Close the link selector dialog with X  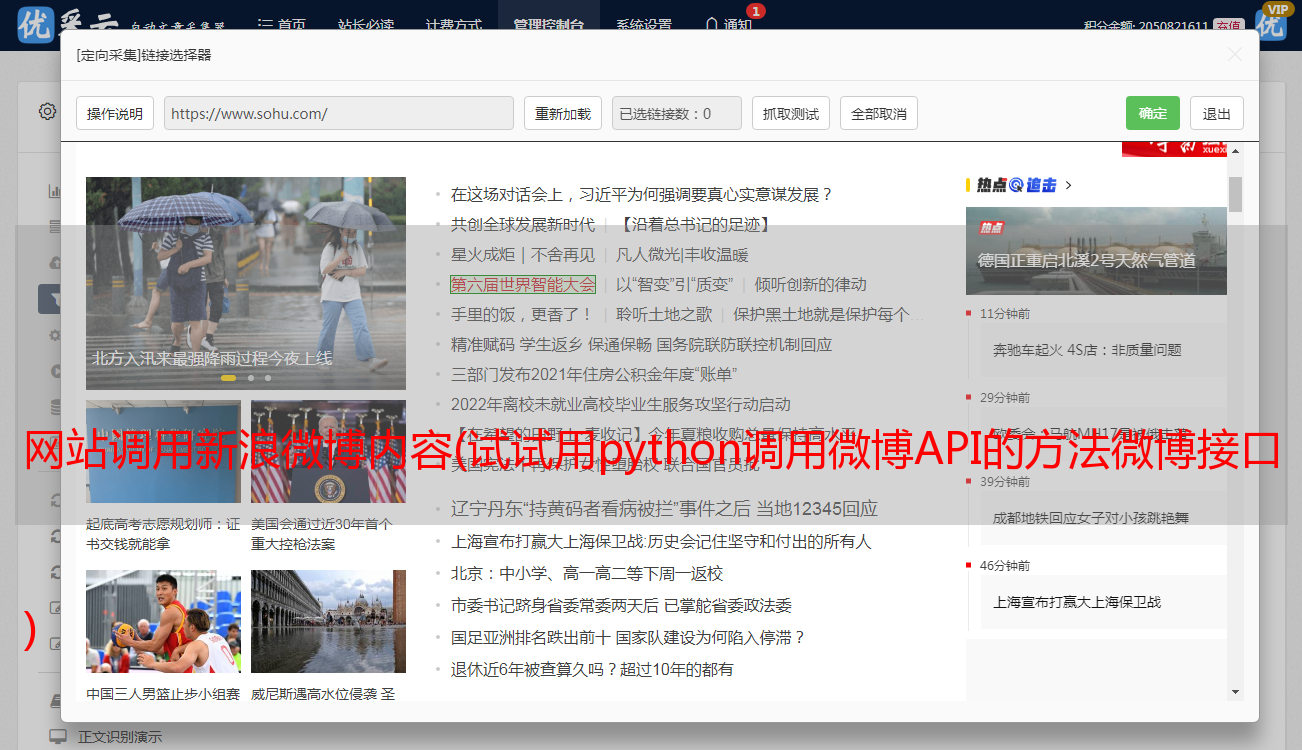(x=1235, y=55)
